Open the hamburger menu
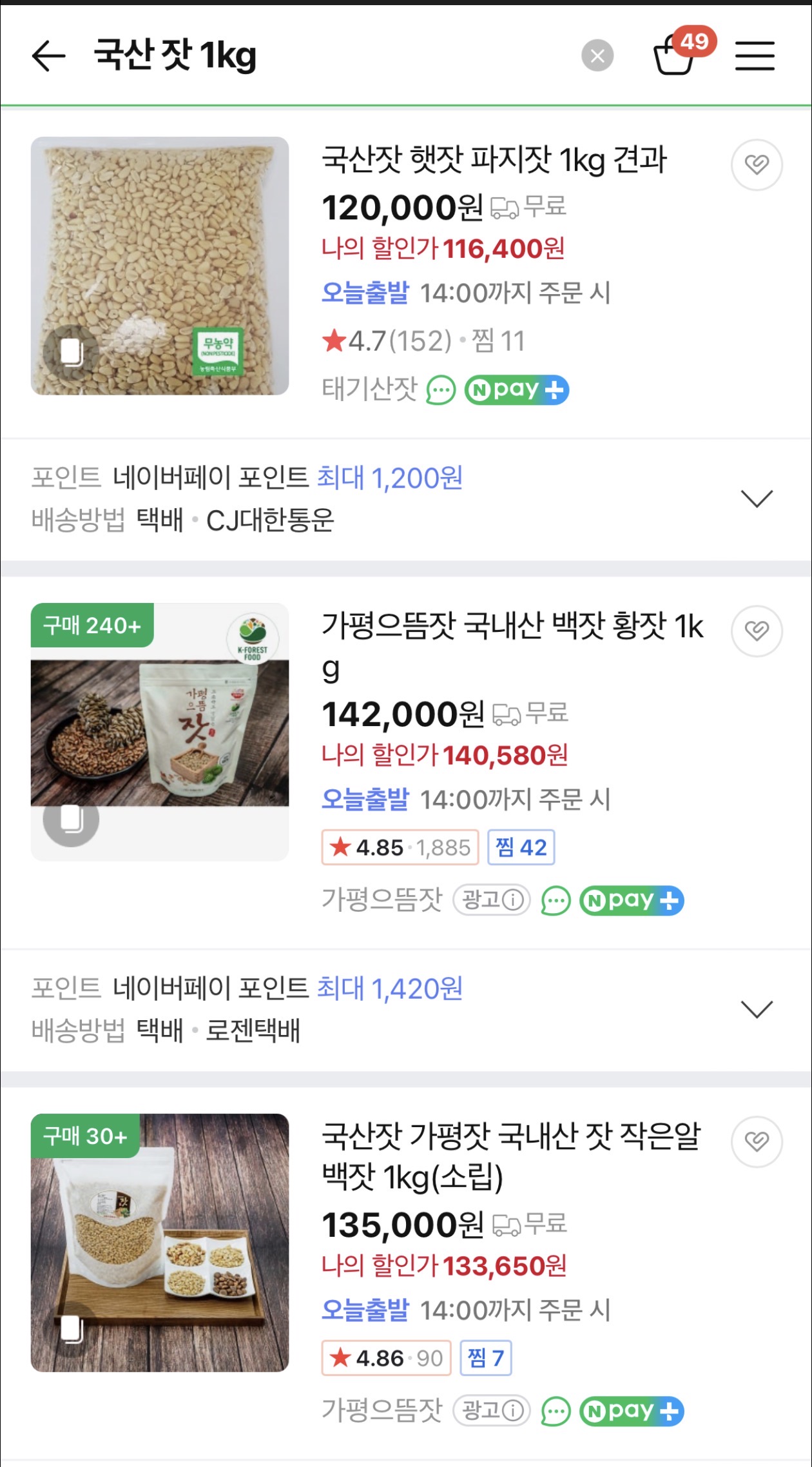The height and width of the screenshot is (1467, 812). pyautogui.click(x=755, y=55)
